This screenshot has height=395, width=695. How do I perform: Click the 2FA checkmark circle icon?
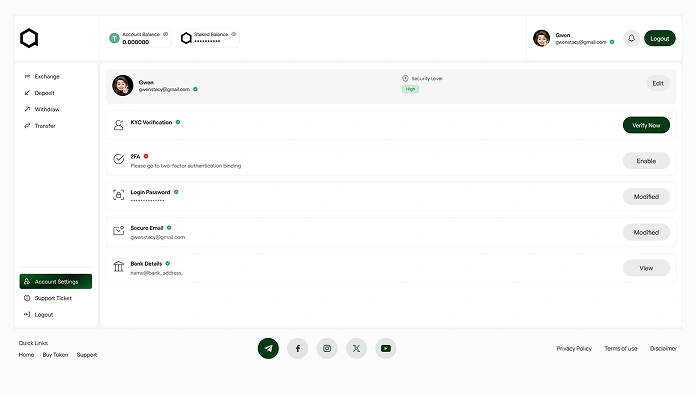(x=118, y=159)
